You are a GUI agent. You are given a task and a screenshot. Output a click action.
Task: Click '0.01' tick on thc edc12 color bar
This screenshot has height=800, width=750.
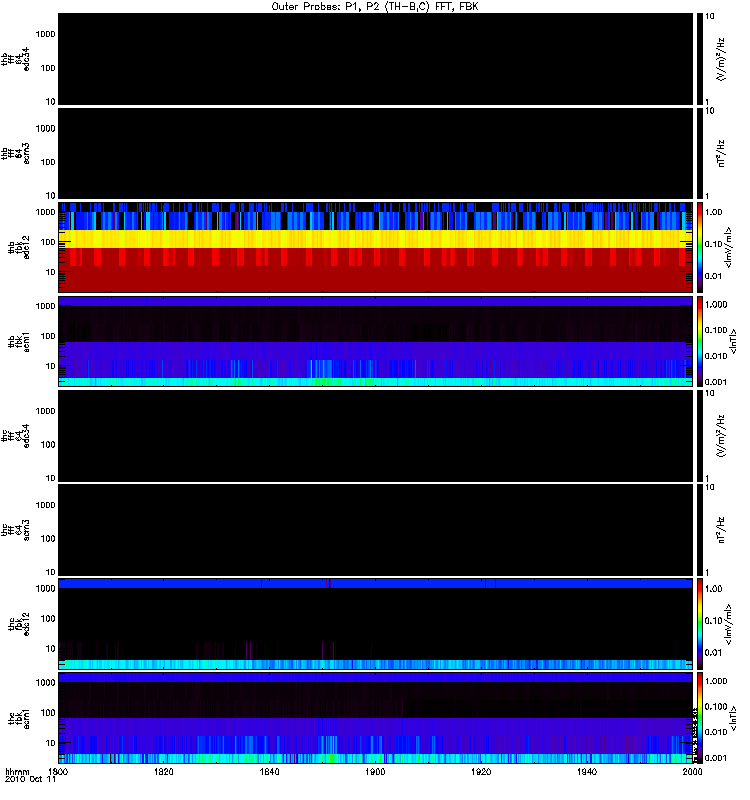(713, 653)
